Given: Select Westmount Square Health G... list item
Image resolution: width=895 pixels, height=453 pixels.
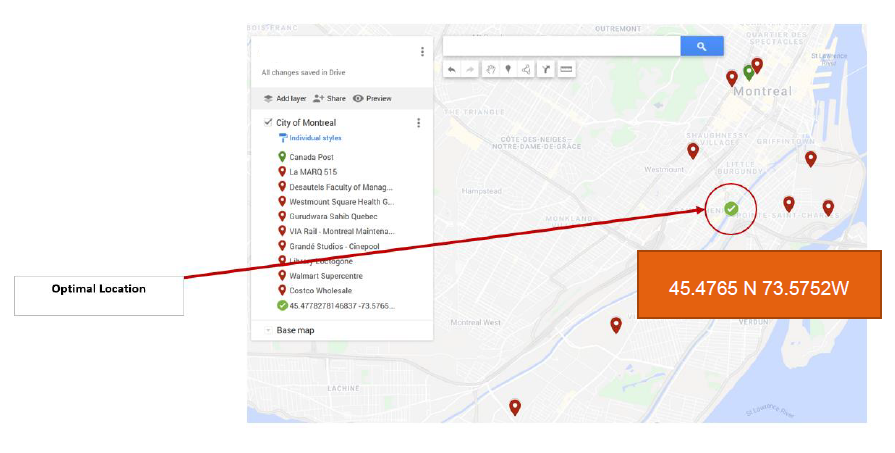Looking at the screenshot, I should click(341, 201).
